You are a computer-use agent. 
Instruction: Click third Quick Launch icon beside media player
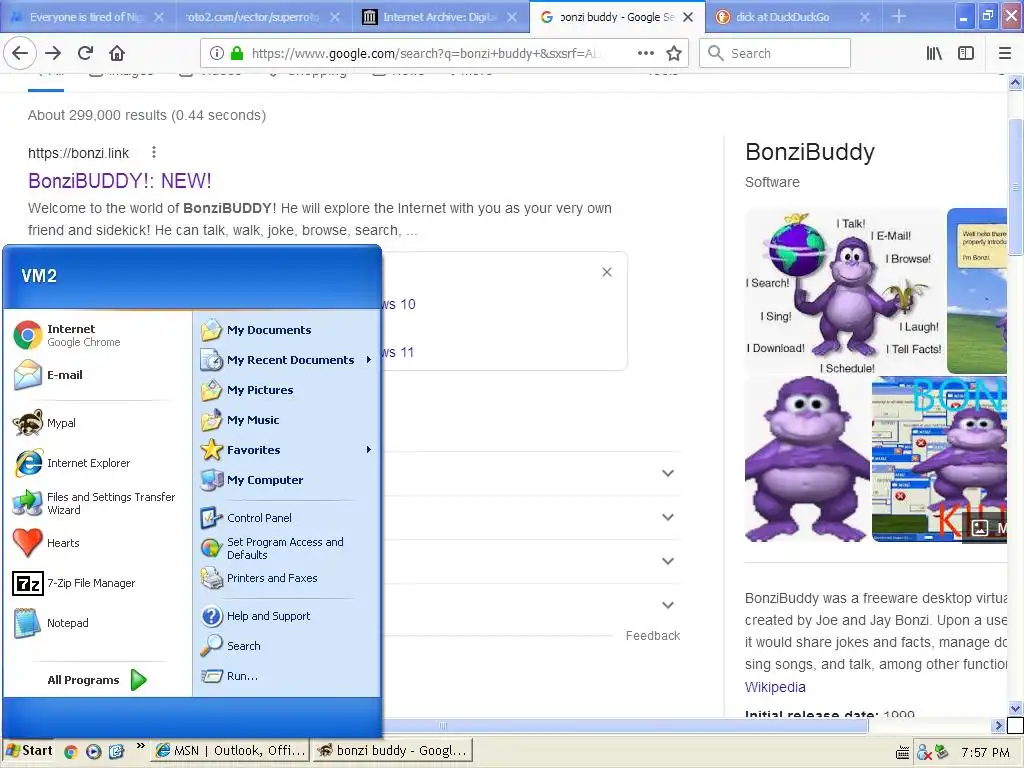pos(116,752)
